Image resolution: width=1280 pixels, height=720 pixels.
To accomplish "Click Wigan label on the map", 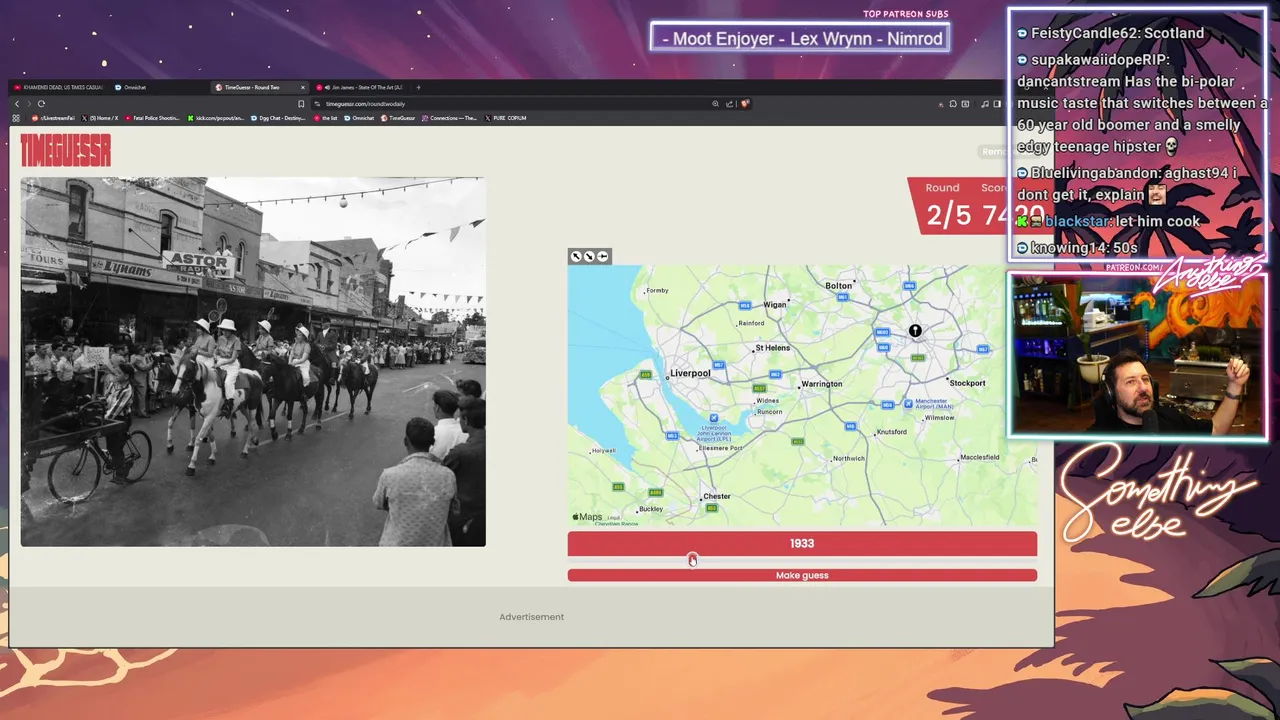I will [775, 304].
